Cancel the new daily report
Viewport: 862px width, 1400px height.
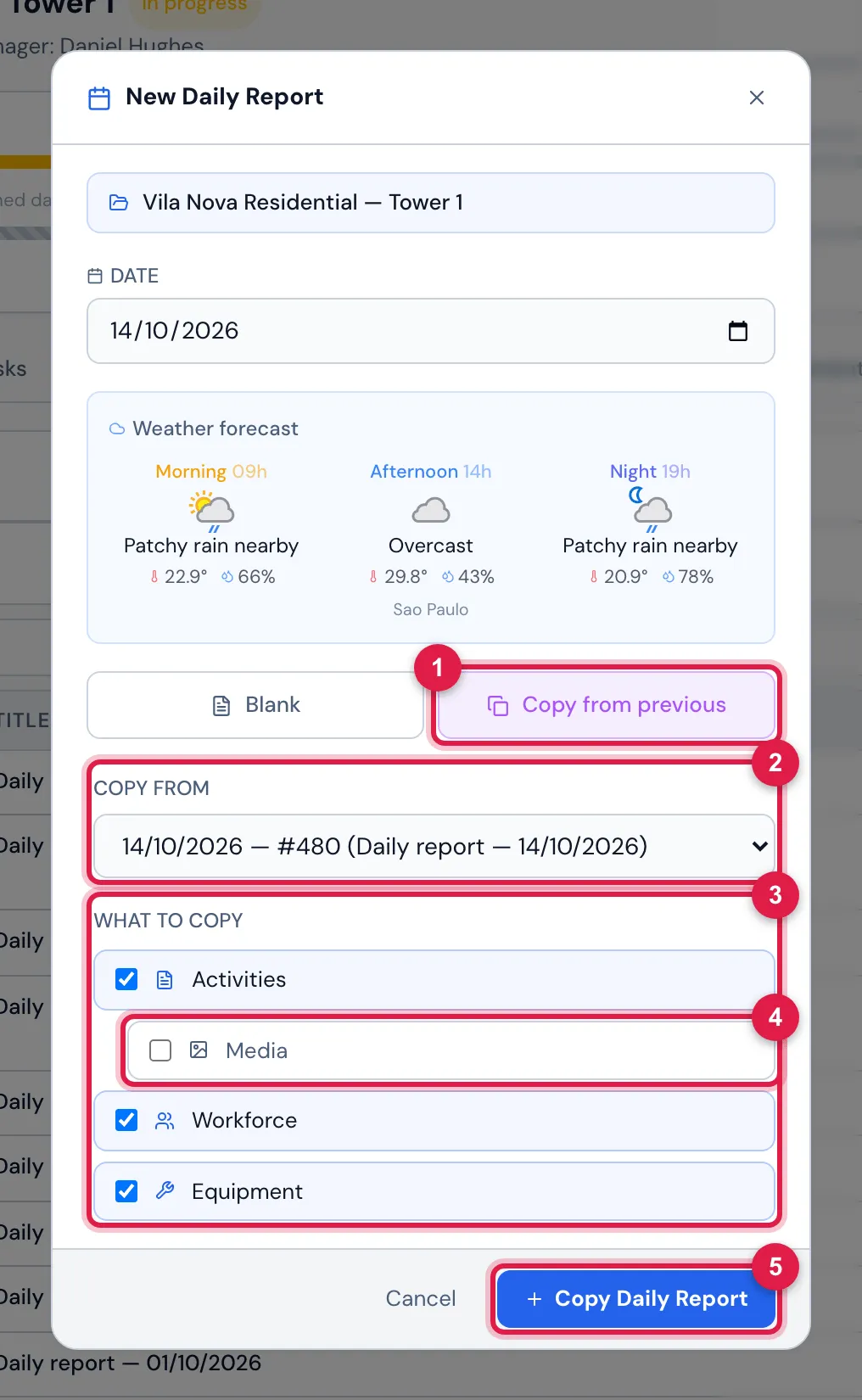click(421, 1298)
